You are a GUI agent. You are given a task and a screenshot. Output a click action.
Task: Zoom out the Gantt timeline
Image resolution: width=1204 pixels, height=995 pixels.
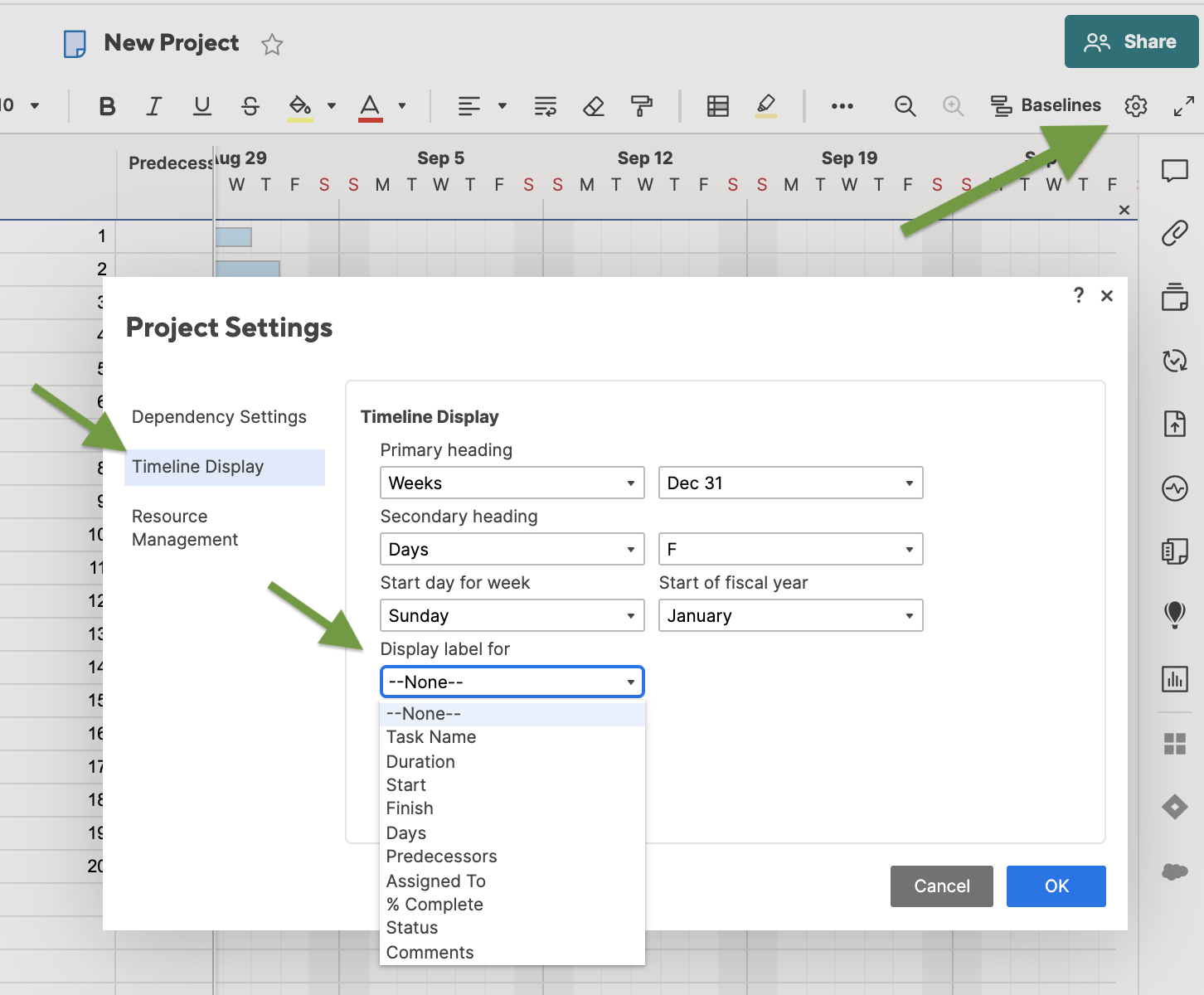(x=905, y=106)
